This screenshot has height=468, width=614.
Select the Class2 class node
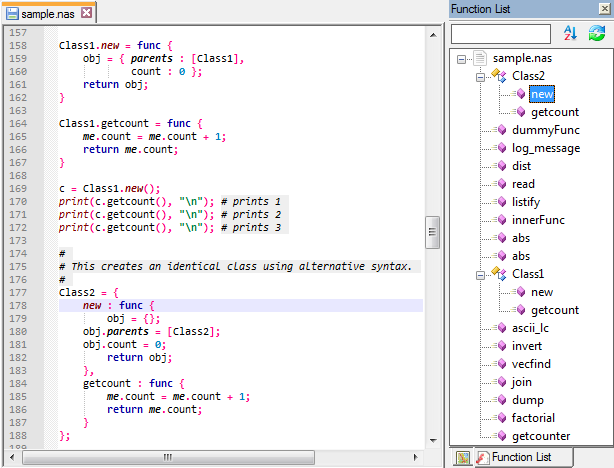(528, 76)
